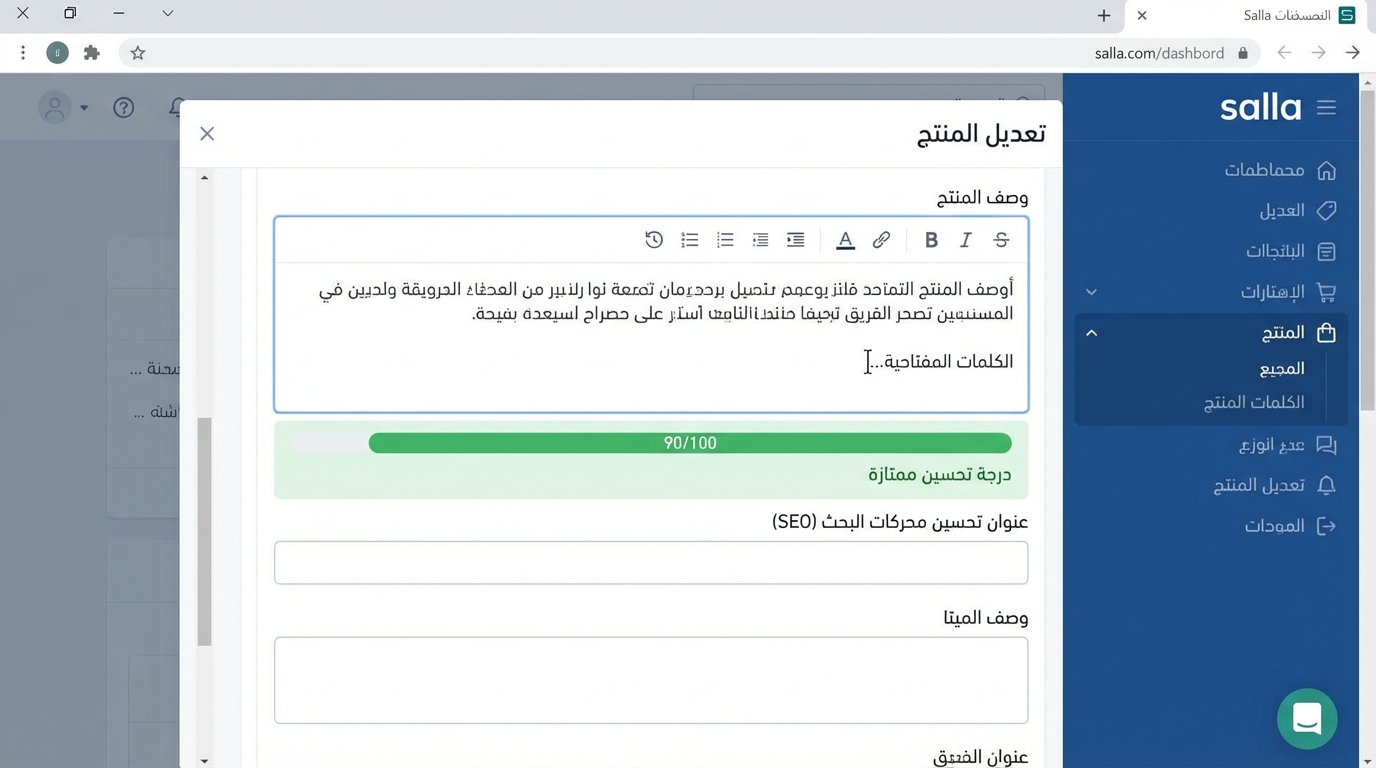1376x768 pixels.
Task: Select المجيع under المنتج section
Action: (x=1283, y=368)
